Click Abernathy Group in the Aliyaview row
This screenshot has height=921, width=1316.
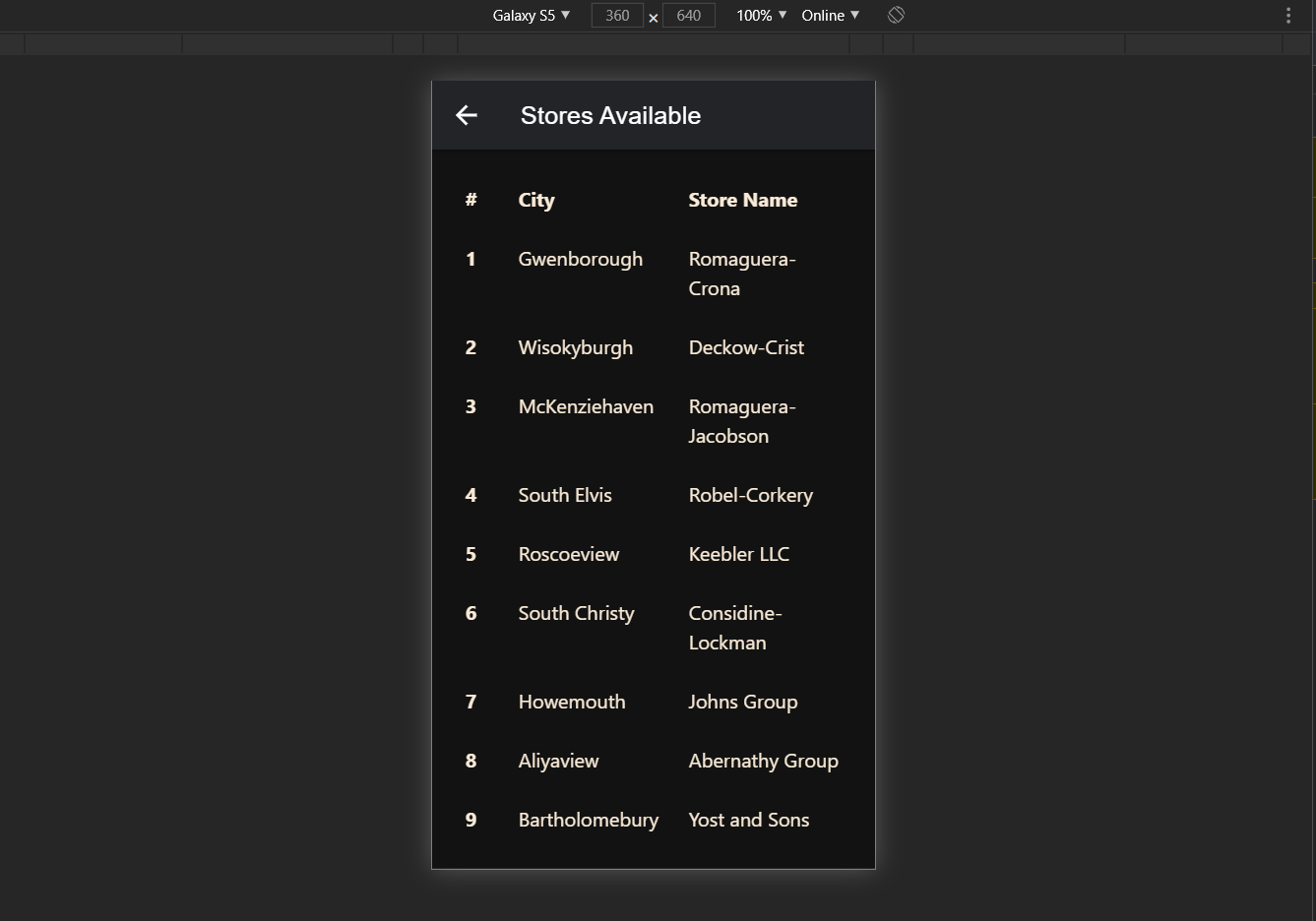(x=763, y=761)
